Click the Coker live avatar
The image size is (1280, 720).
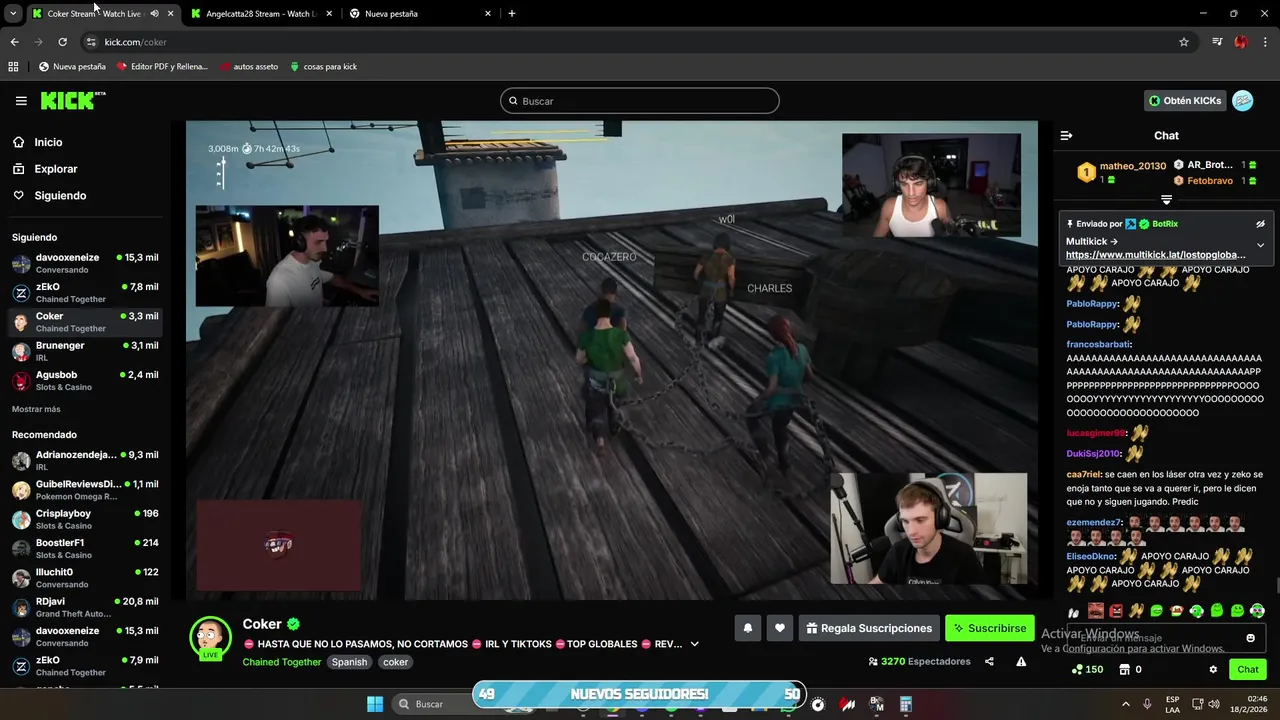pos(210,638)
